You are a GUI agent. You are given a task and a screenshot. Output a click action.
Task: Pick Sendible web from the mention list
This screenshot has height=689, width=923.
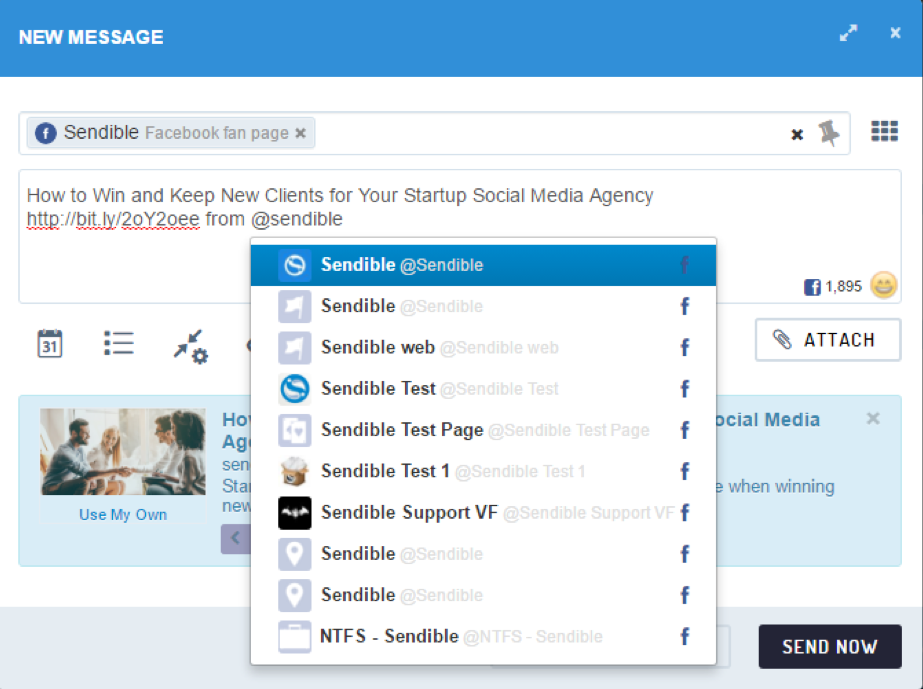pos(483,347)
